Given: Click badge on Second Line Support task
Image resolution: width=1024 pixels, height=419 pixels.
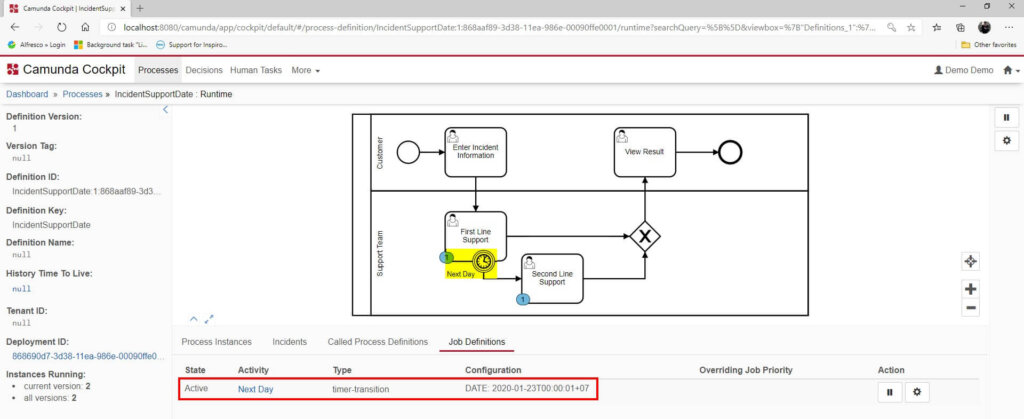Looking at the screenshot, I should [x=522, y=300].
